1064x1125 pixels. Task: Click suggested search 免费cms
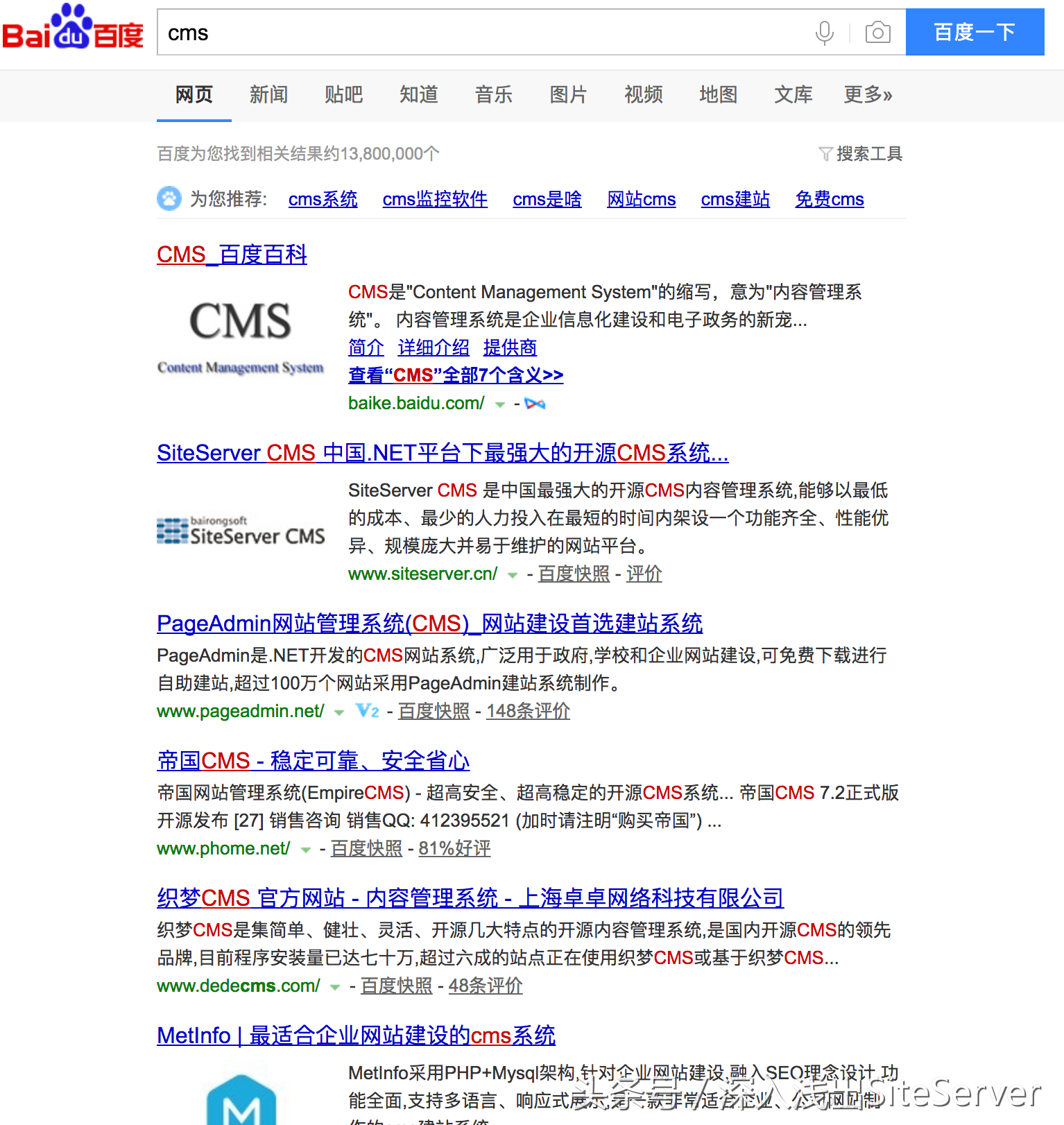pos(830,199)
